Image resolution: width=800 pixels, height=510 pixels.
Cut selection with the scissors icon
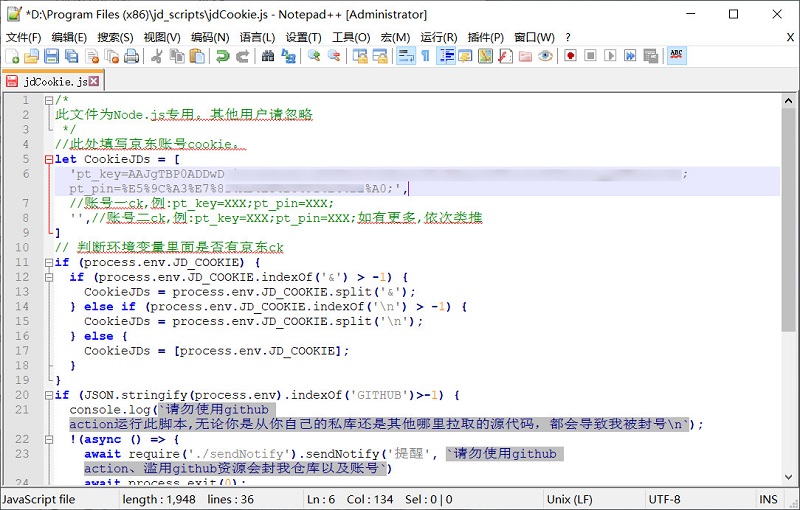[157, 56]
